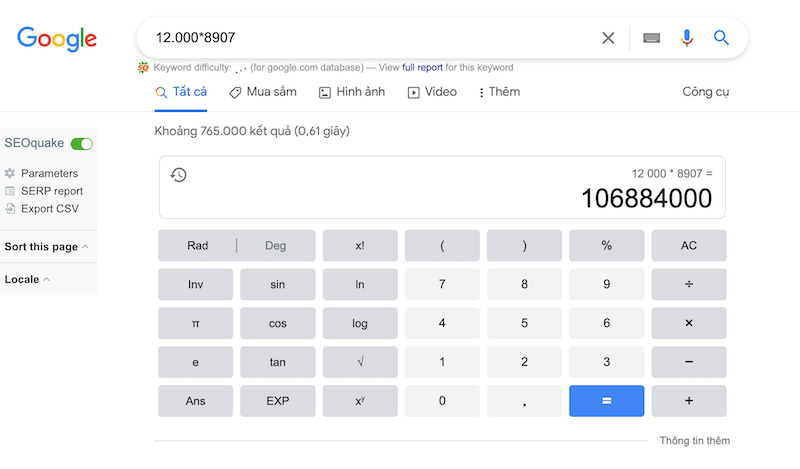Open the on-screen keyboard input tool

pos(652,38)
